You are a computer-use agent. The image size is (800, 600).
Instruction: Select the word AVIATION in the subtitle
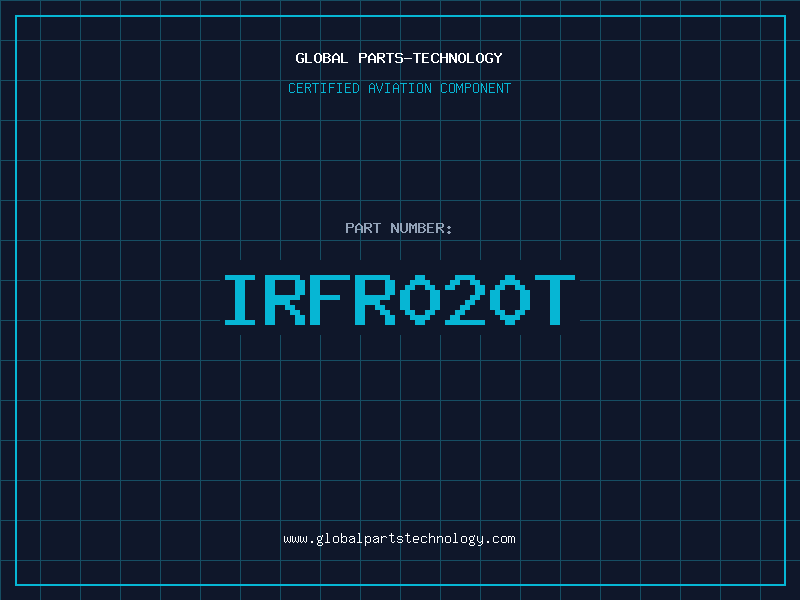[x=399, y=88]
